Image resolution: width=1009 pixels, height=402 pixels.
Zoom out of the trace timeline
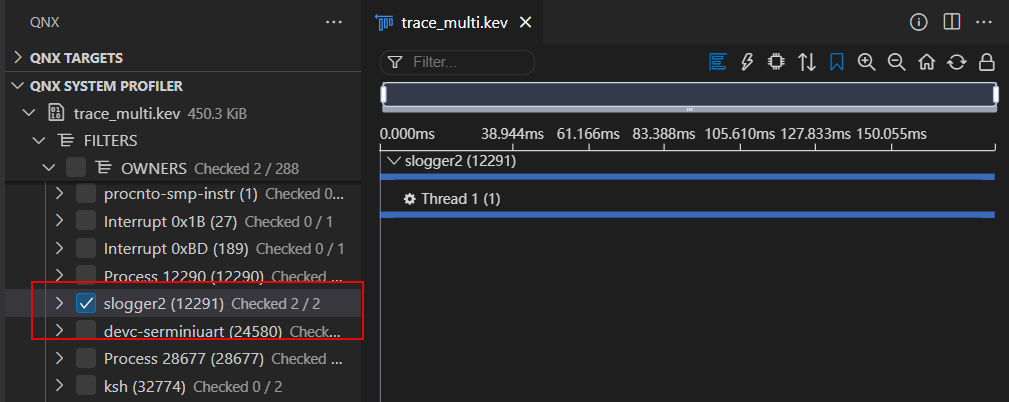click(896, 62)
